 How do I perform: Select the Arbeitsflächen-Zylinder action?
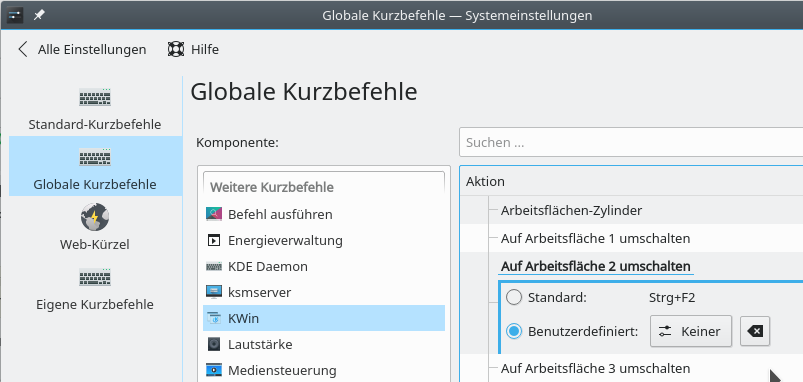pos(571,210)
